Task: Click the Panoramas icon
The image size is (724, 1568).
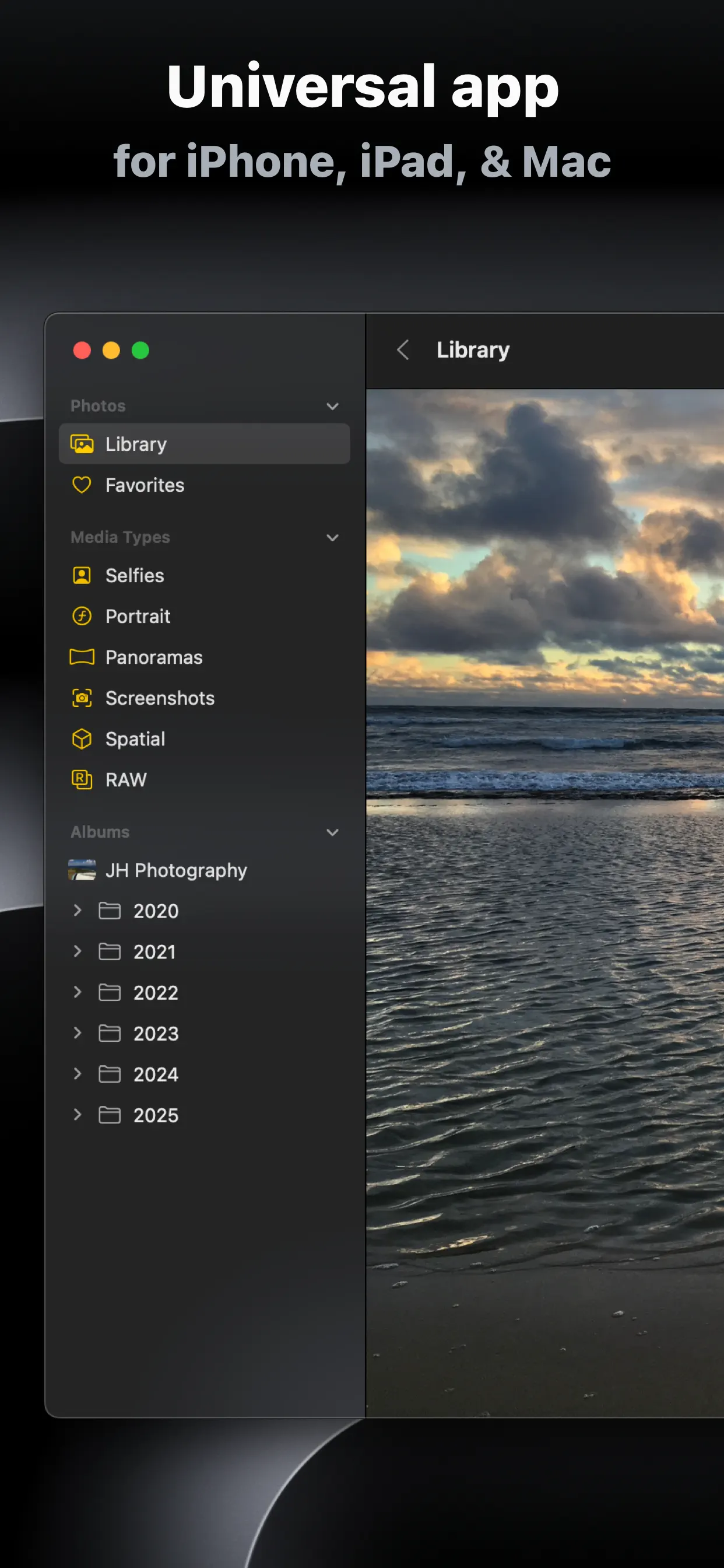Action: 82,657
